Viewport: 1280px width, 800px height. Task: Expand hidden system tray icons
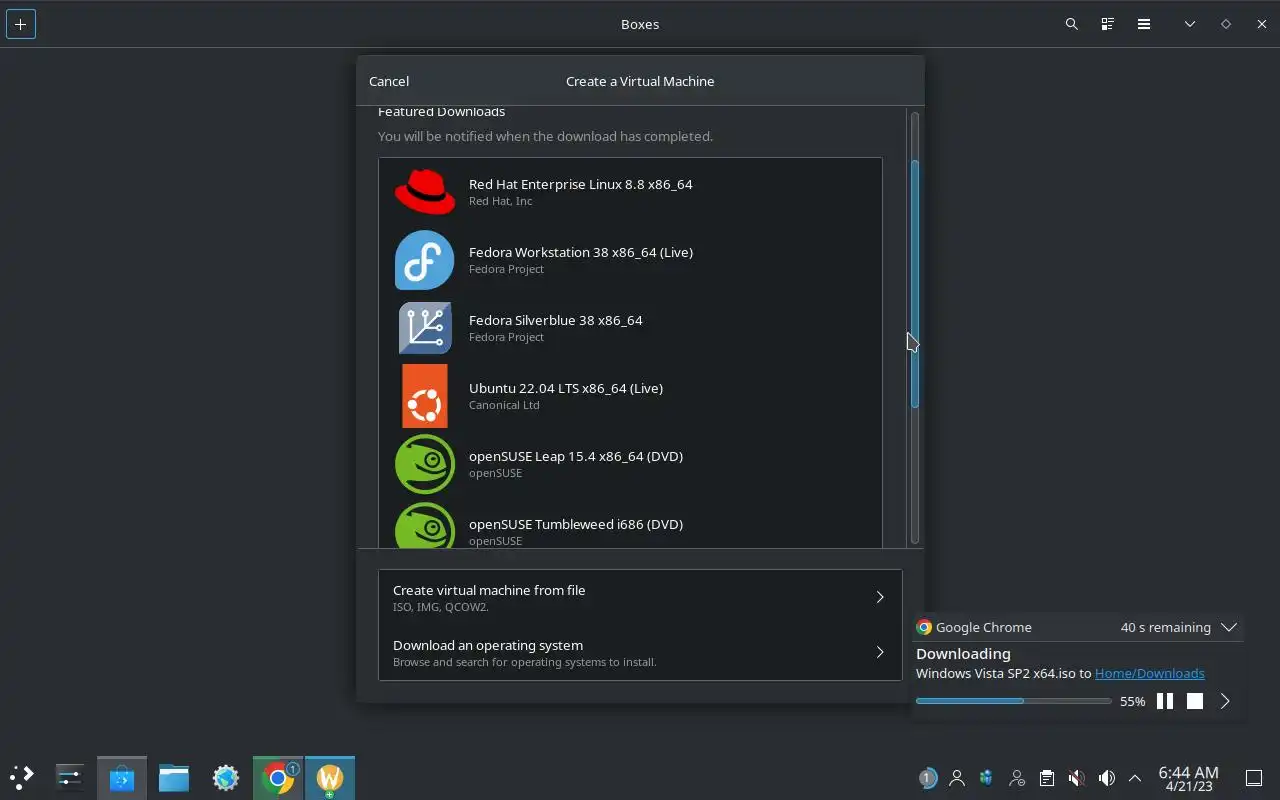1135,778
